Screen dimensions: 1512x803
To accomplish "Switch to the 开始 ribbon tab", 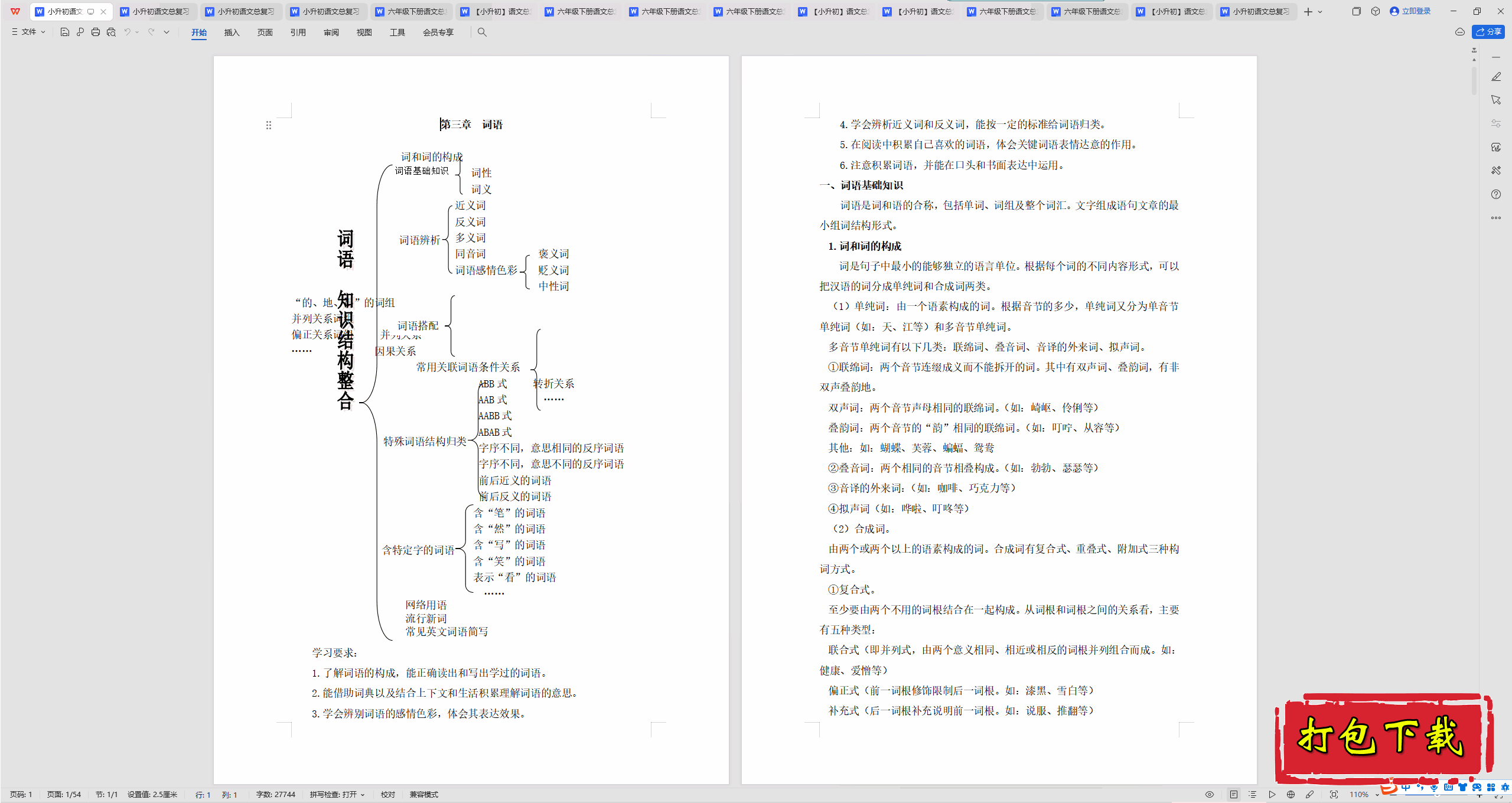I will [199, 32].
